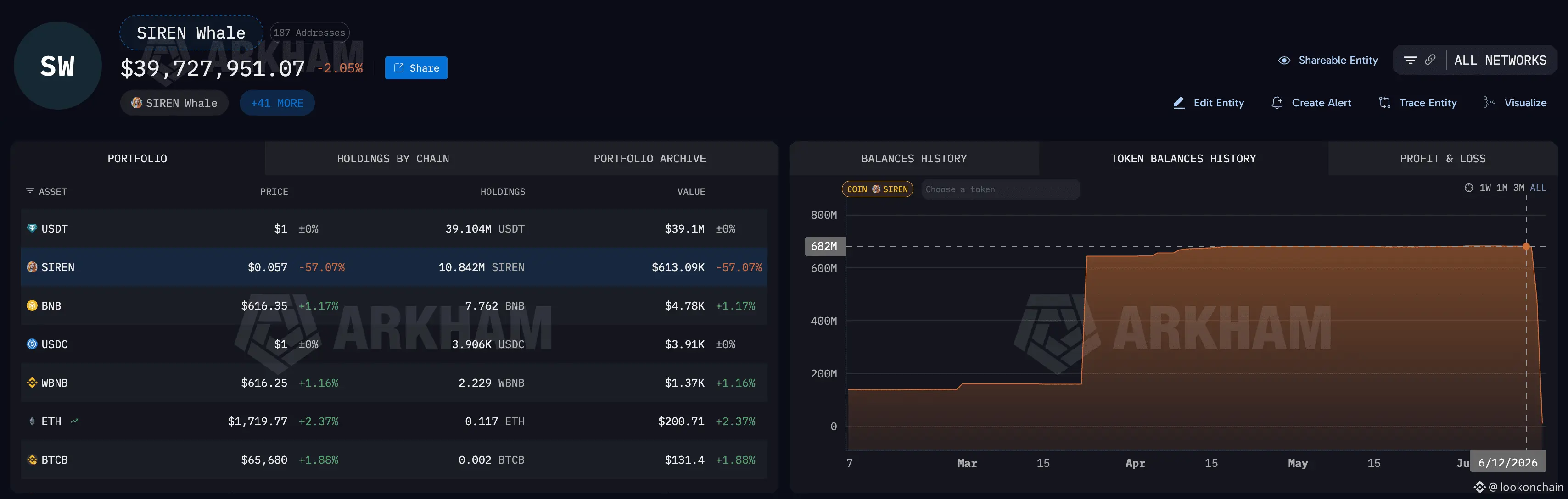The image size is (1568, 499).
Task: Switch to HOLDINGS BY CHAIN tab
Action: (392, 159)
